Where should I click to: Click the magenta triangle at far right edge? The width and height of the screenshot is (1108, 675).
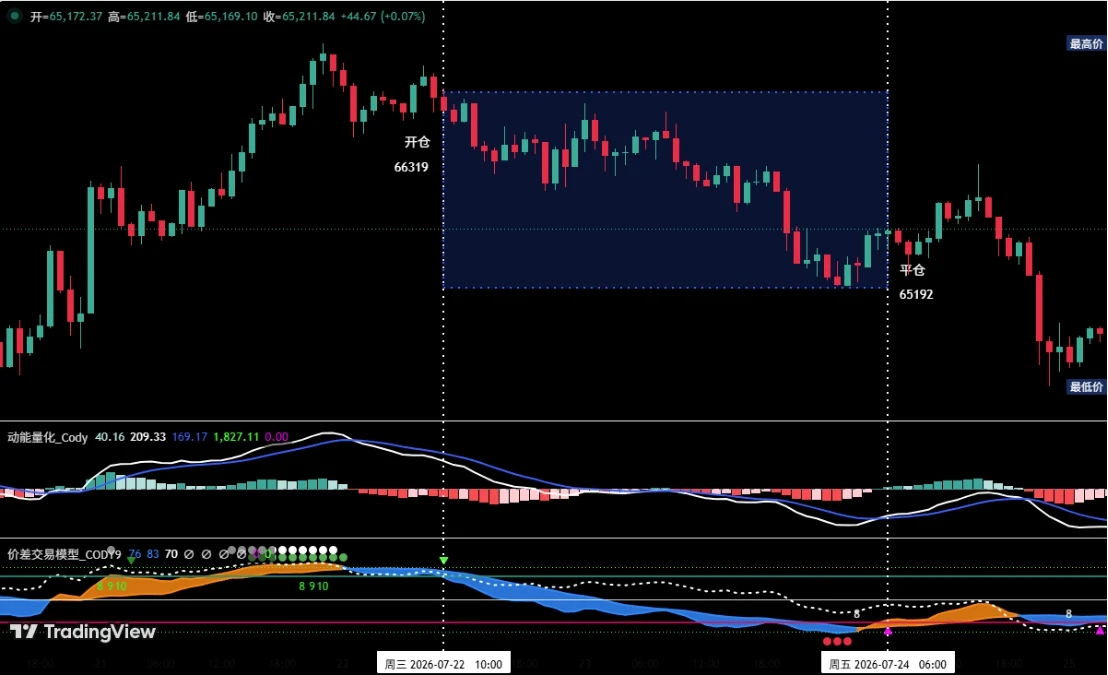[1100, 630]
